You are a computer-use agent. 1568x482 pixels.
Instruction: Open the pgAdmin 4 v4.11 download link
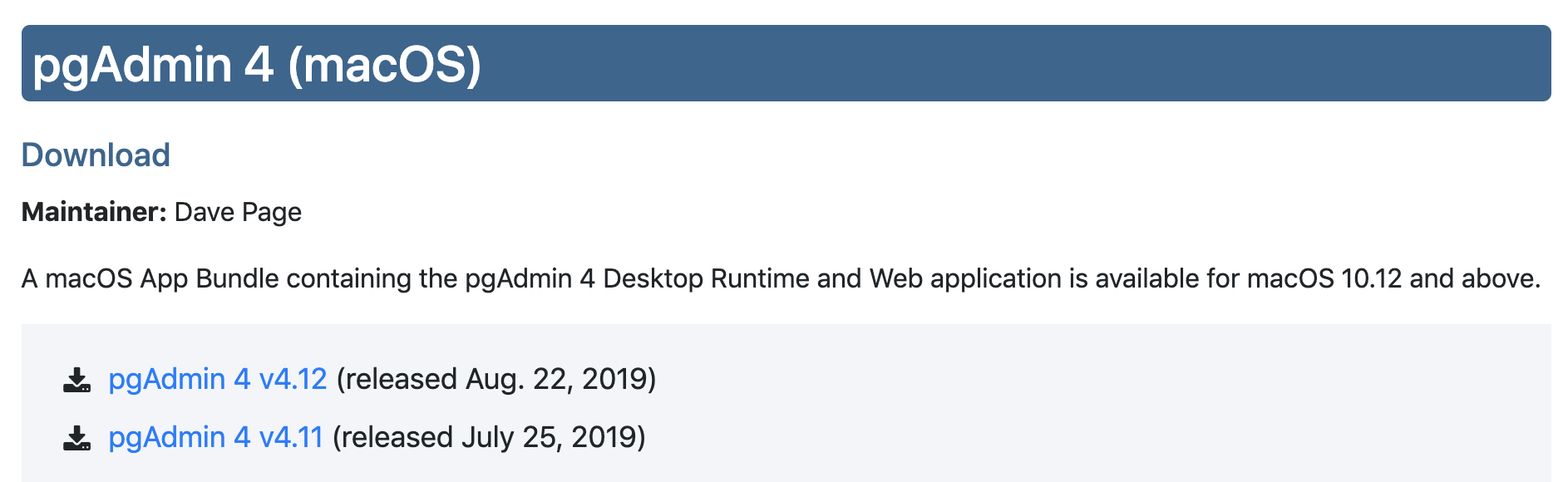(215, 437)
